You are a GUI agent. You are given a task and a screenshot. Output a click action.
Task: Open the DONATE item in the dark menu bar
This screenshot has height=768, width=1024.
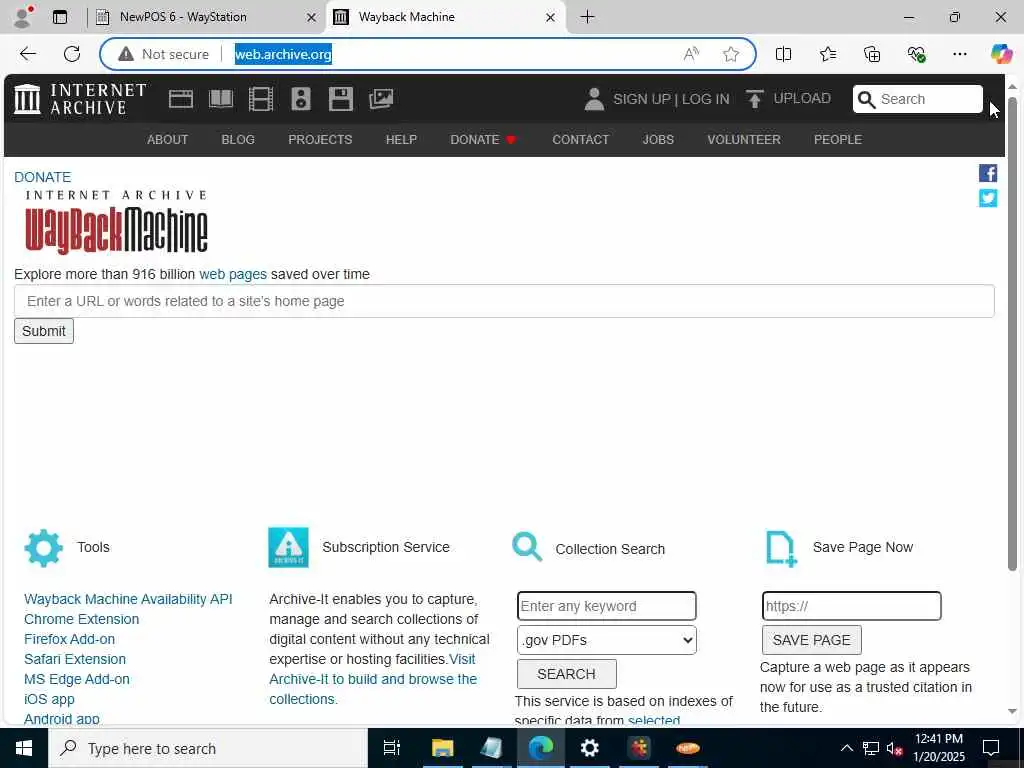coord(483,140)
